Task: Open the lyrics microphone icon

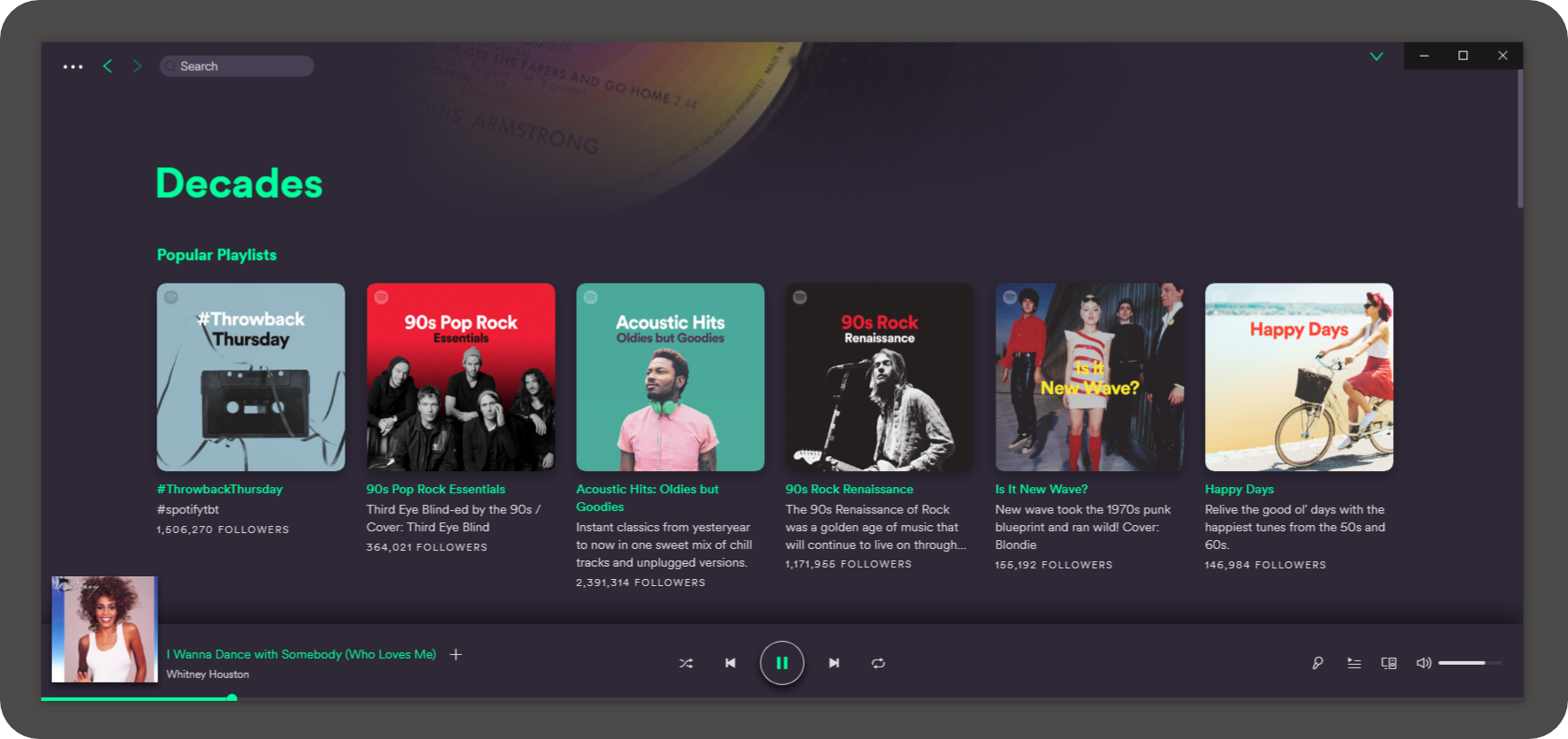Action: tap(1317, 663)
